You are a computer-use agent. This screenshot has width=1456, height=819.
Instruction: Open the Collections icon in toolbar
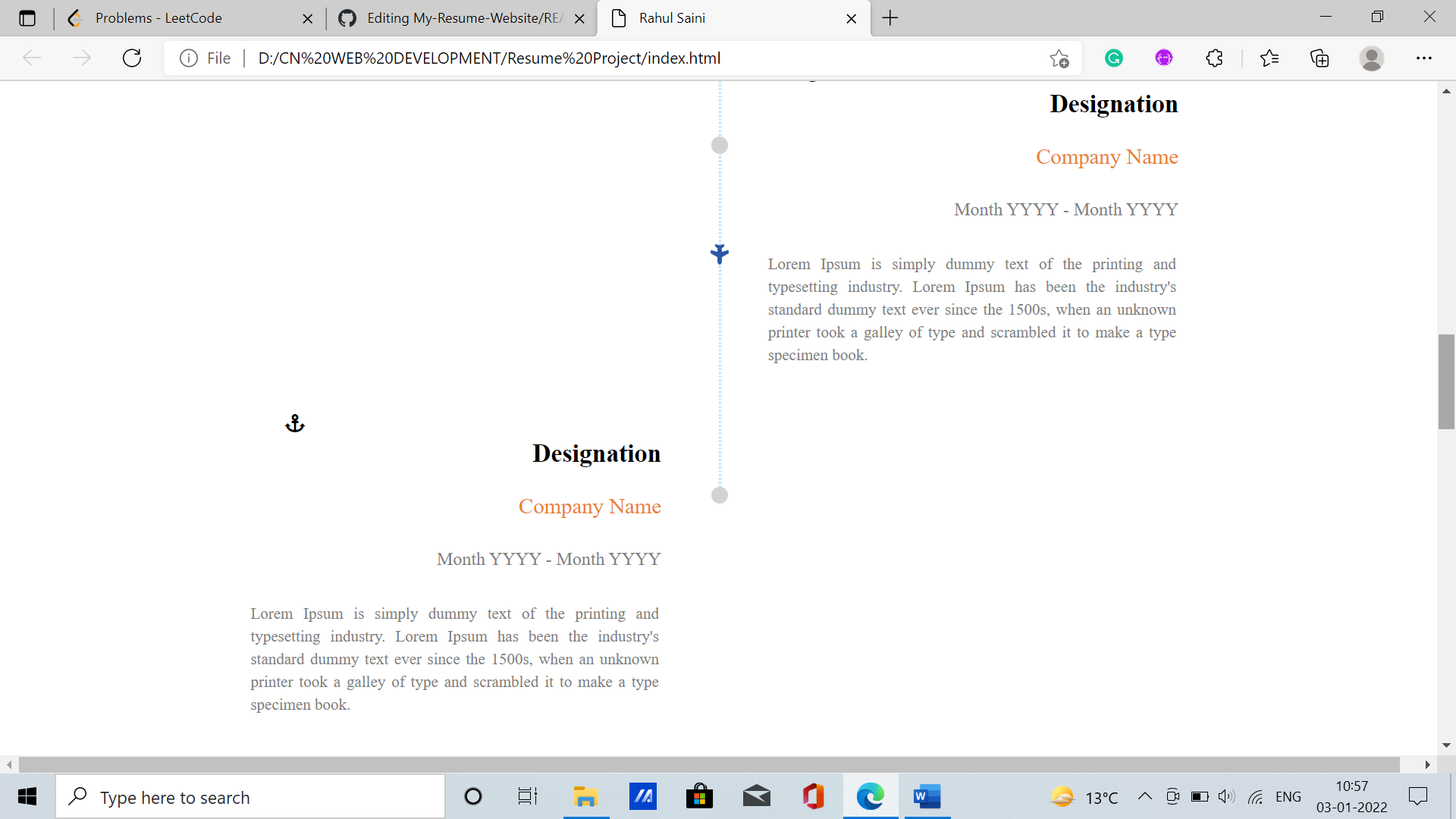click(1320, 58)
